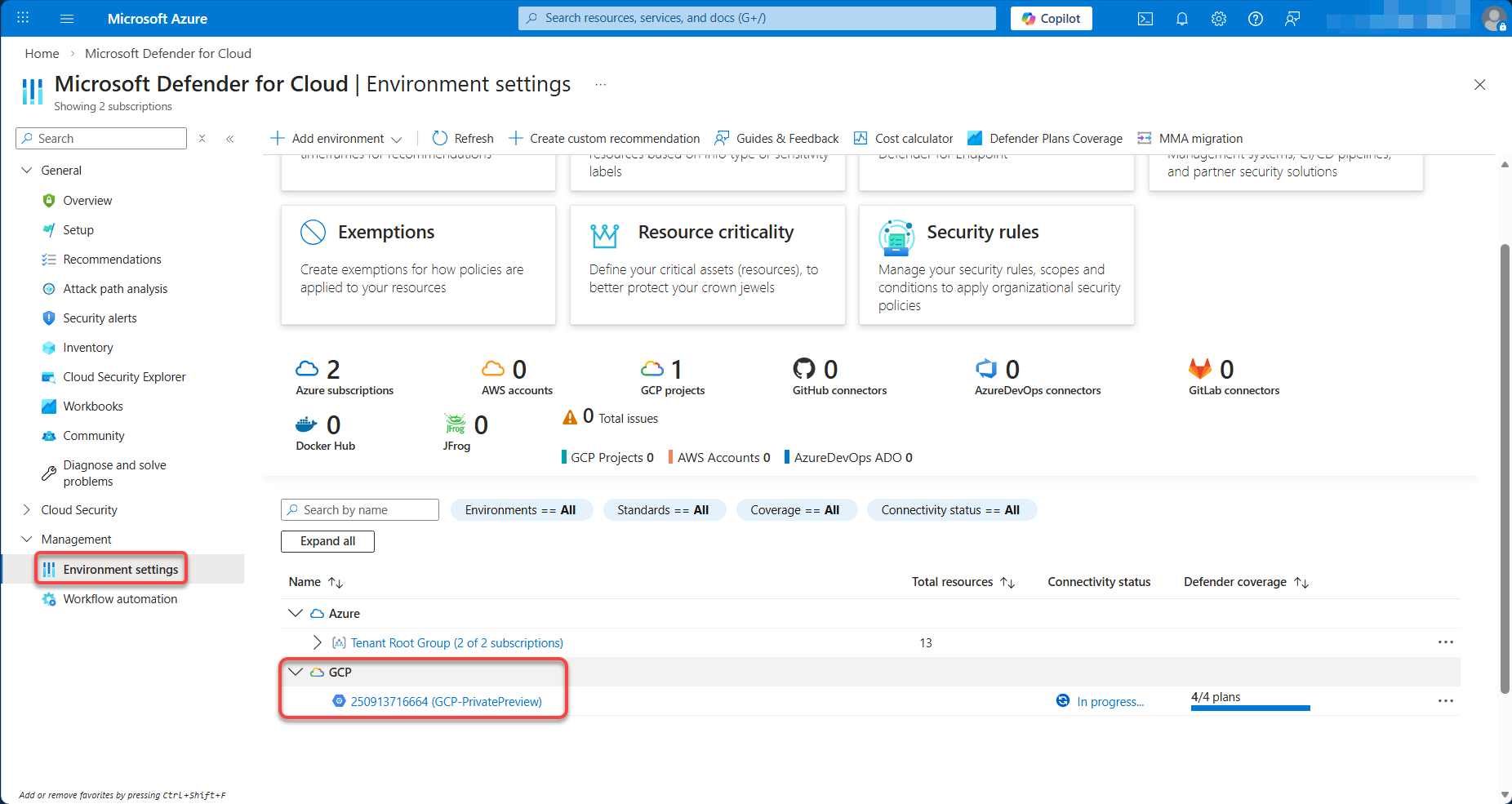Open the Azure portal hamburger menu
Viewport: 1512px width, 804px height.
pyautogui.click(x=67, y=19)
